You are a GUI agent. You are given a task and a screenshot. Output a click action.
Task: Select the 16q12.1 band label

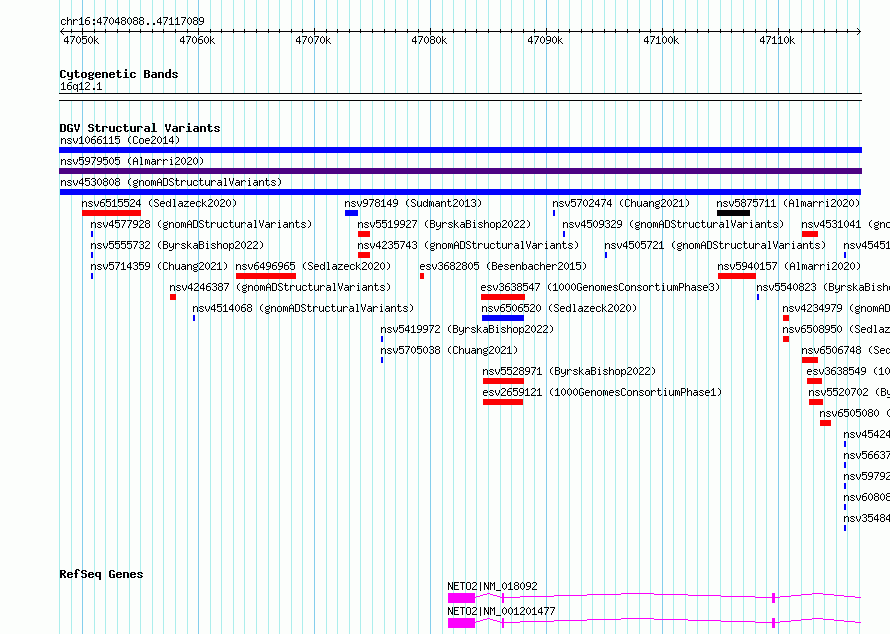point(81,86)
